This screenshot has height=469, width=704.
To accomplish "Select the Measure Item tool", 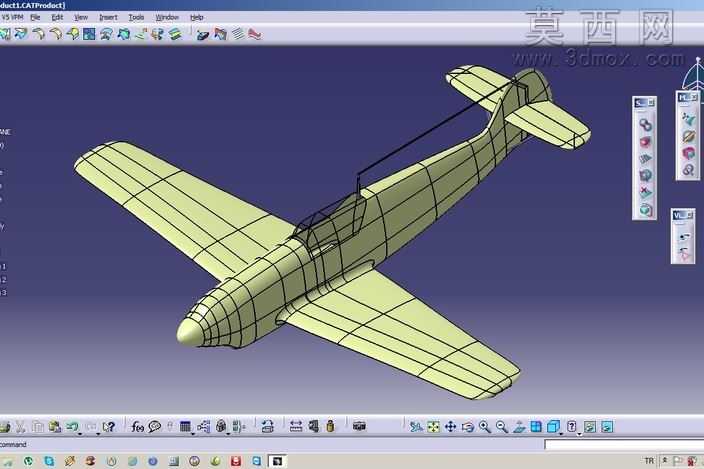I will pyautogui.click(x=313, y=426).
